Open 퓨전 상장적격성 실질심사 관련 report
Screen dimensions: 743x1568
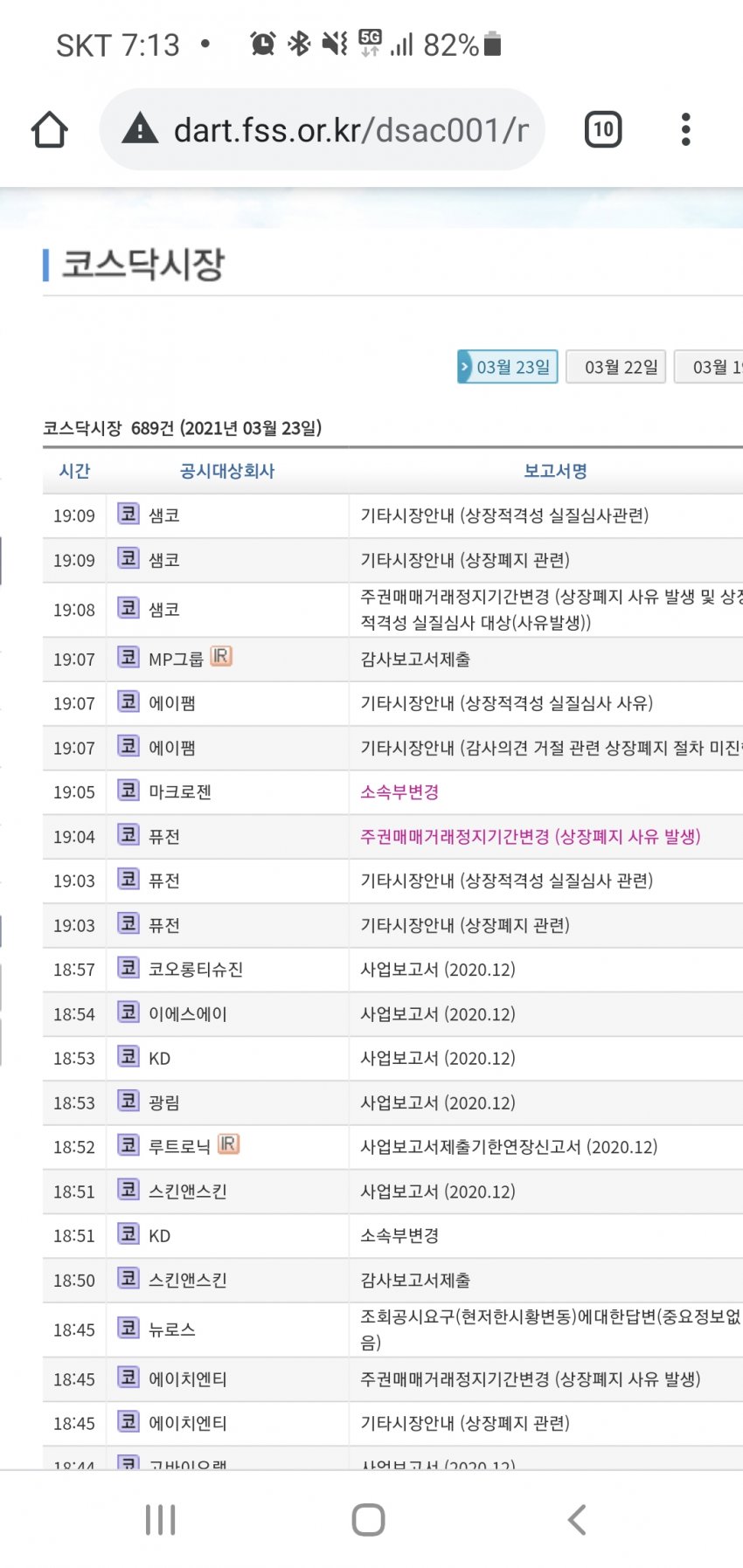click(507, 881)
